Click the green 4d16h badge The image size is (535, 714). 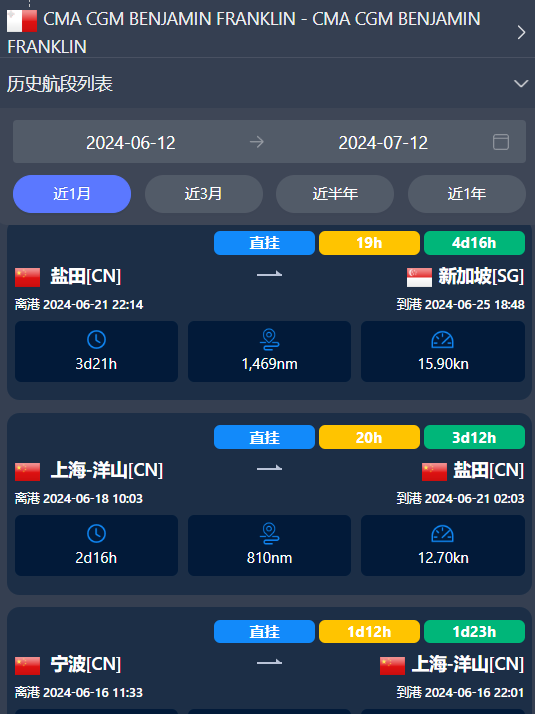pos(474,243)
